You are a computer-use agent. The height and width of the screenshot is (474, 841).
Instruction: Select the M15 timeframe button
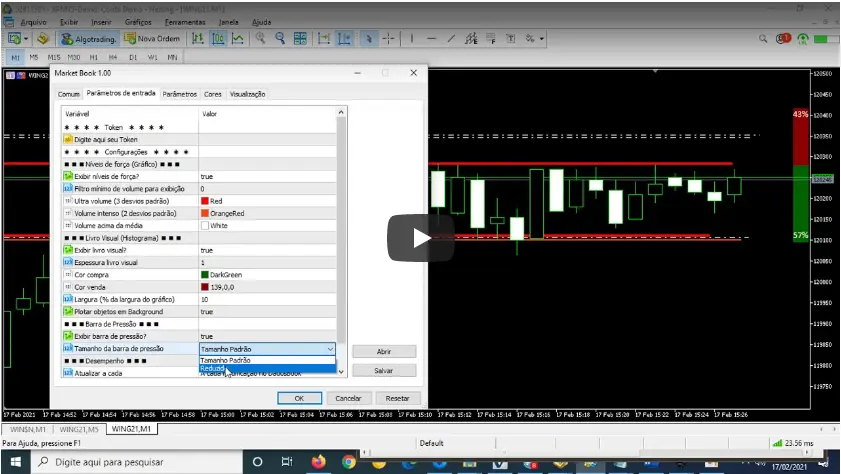[54, 58]
